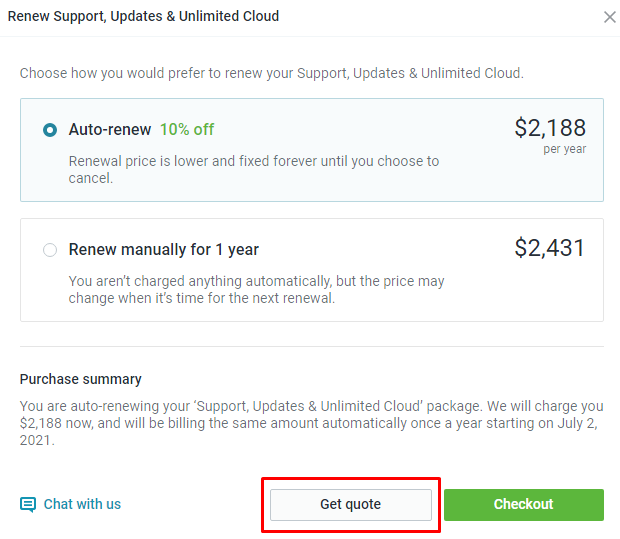
Task: Click the chat bubble icon
Action: coord(28,505)
